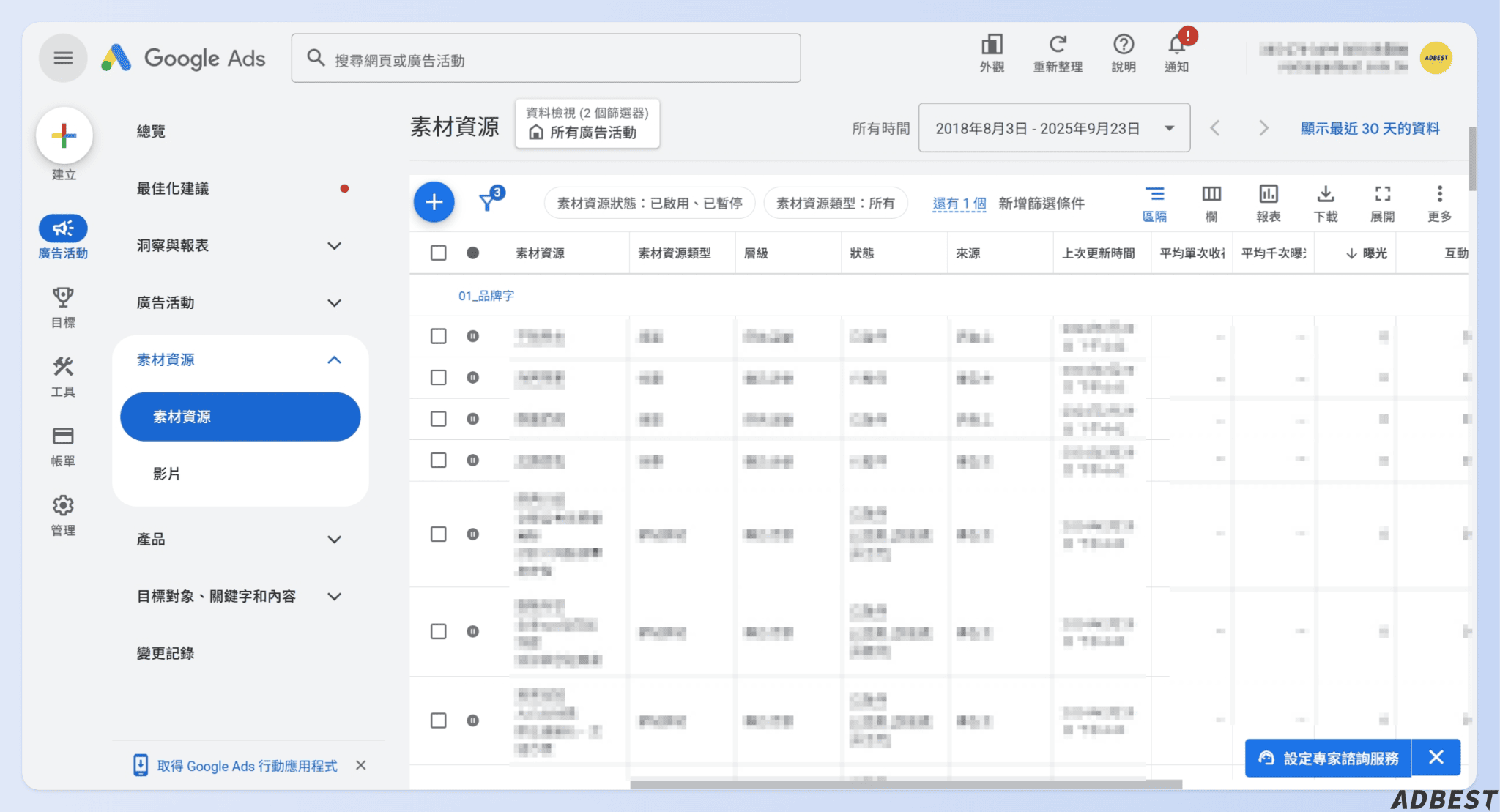
Task: Click the blue plus button to add asset
Action: click(x=434, y=202)
